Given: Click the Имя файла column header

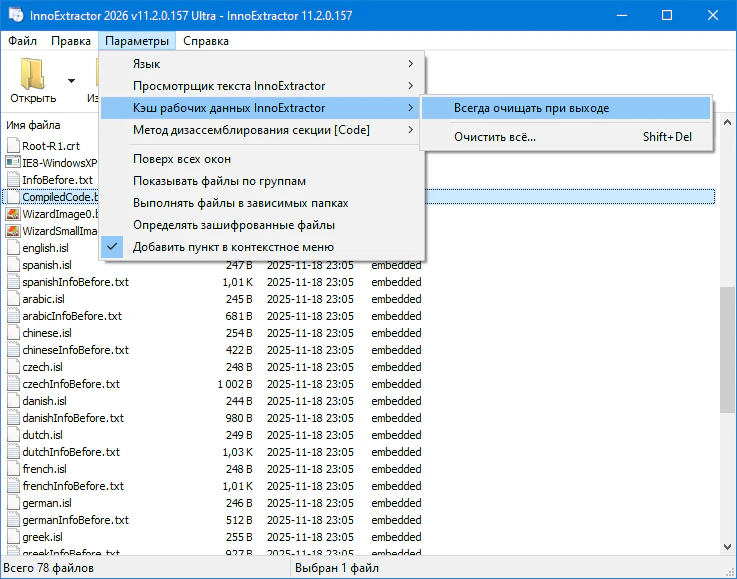Looking at the screenshot, I should (34, 125).
